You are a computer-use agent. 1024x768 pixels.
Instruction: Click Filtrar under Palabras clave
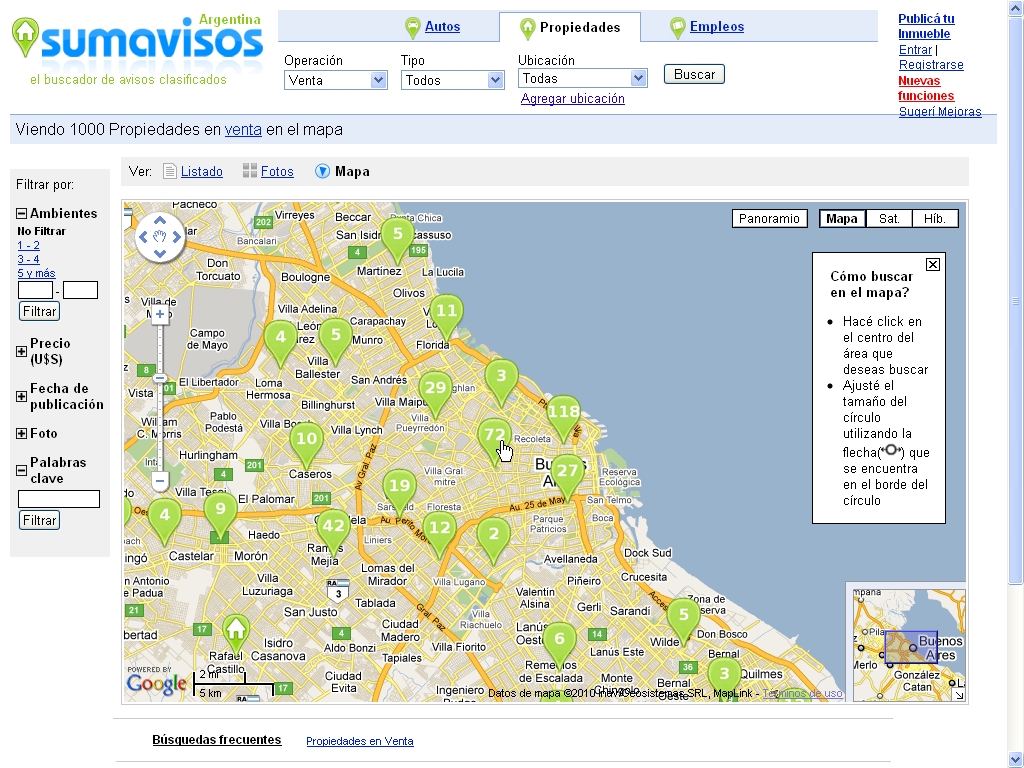pyautogui.click(x=39, y=520)
